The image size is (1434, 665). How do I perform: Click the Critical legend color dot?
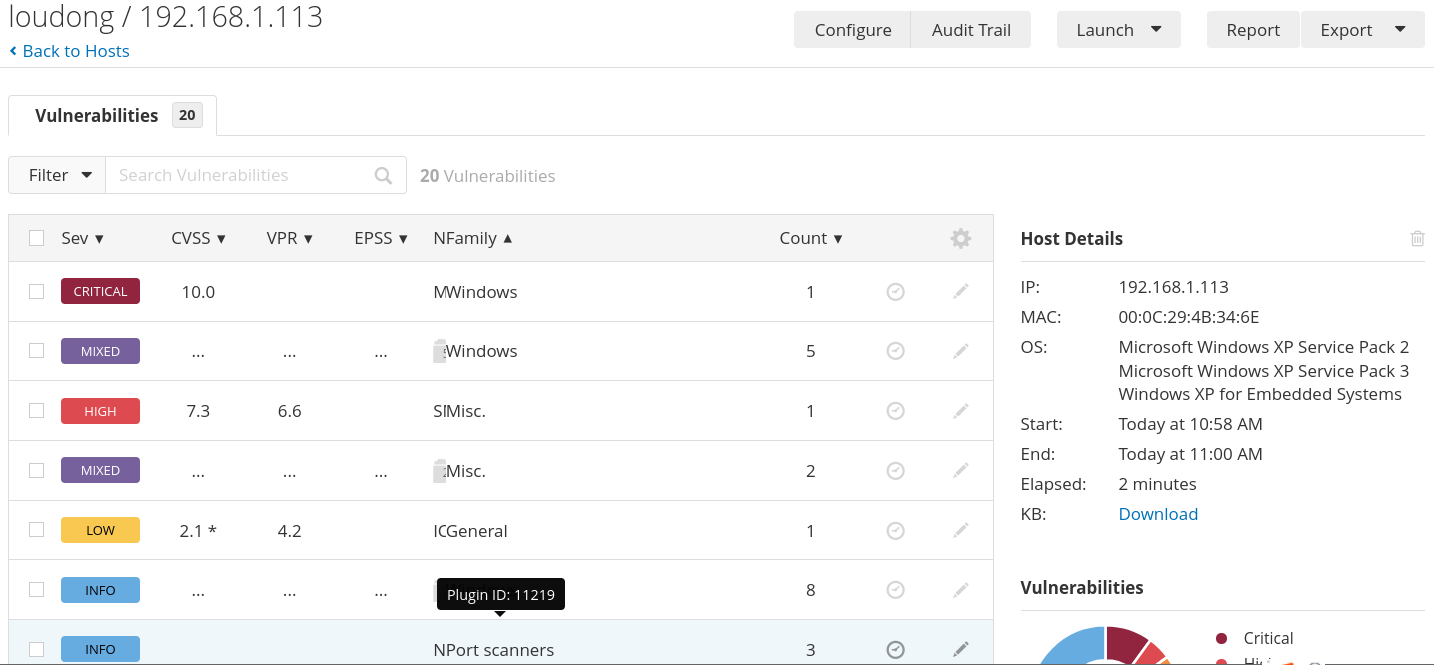tap(1221, 638)
